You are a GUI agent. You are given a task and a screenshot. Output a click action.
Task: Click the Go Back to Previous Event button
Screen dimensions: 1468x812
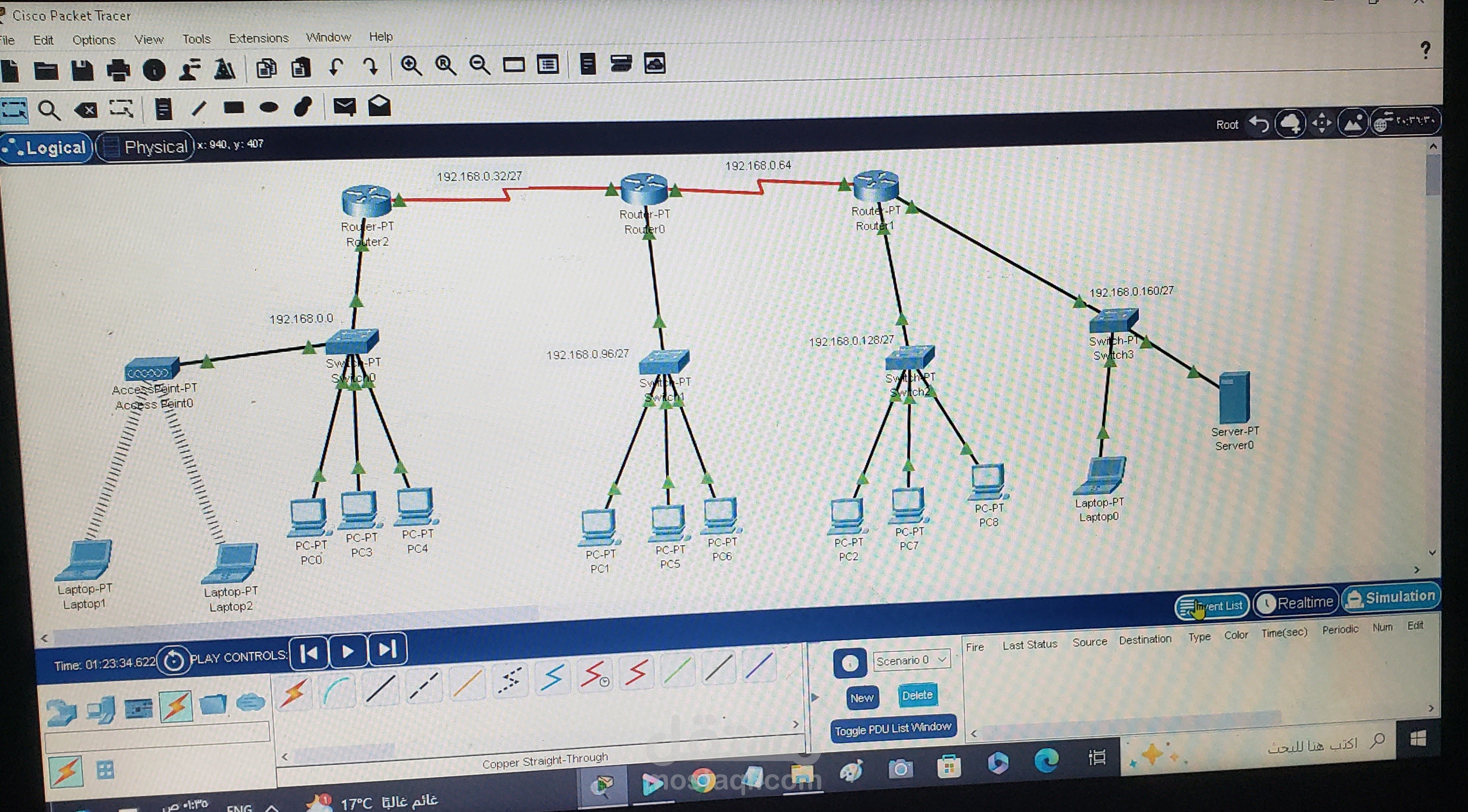tap(309, 653)
